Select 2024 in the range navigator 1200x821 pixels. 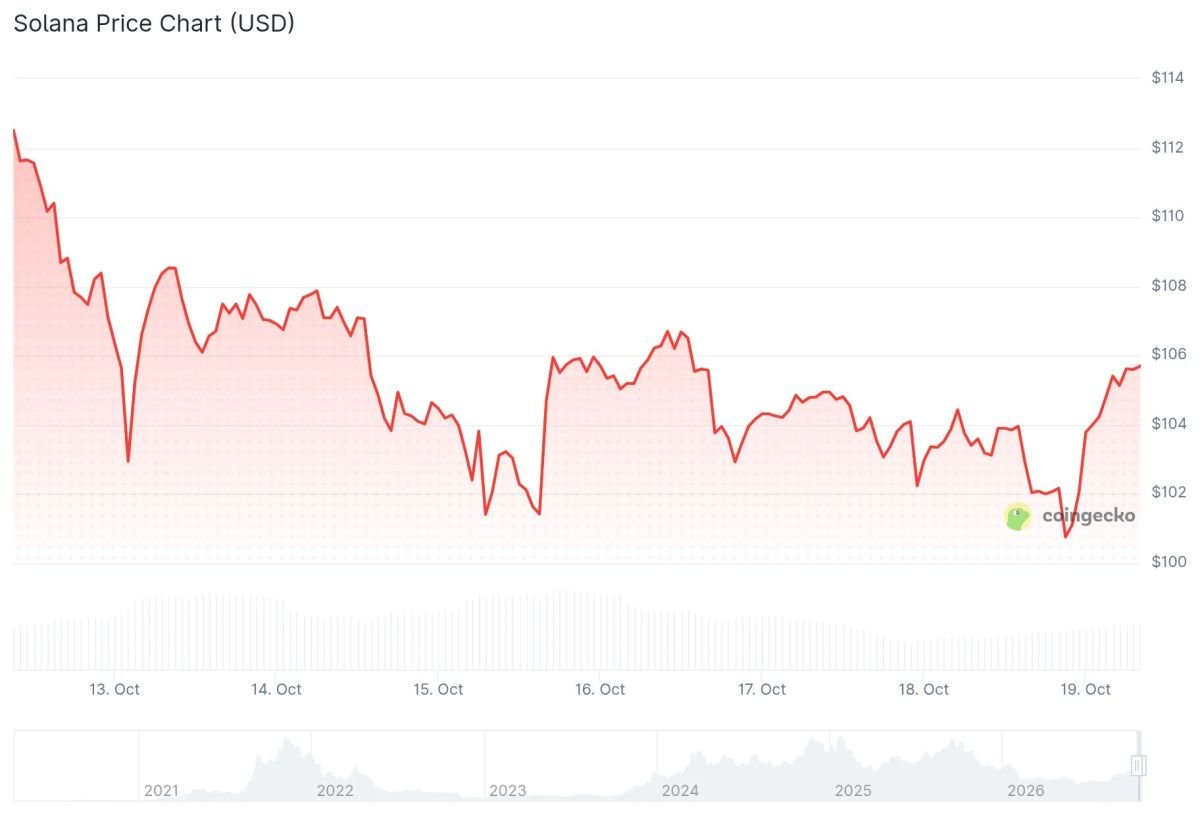[x=680, y=791]
